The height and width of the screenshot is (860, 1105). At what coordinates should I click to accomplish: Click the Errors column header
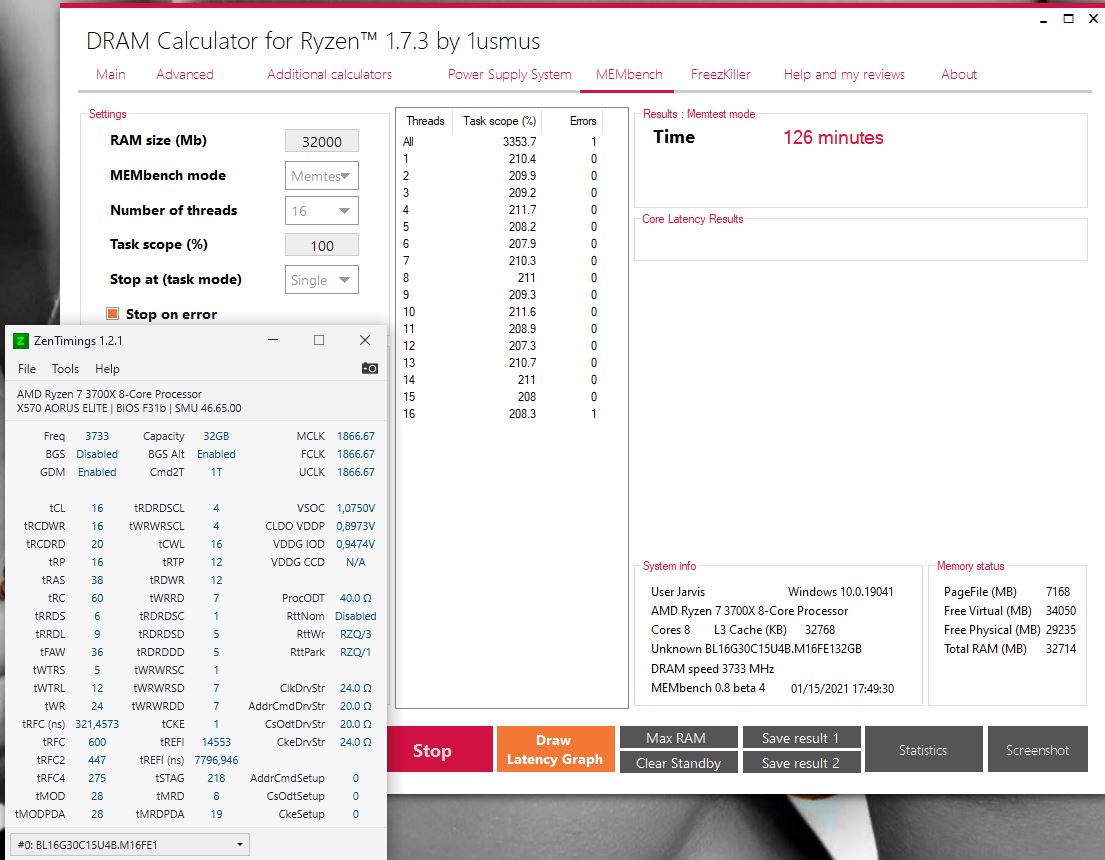tap(583, 121)
